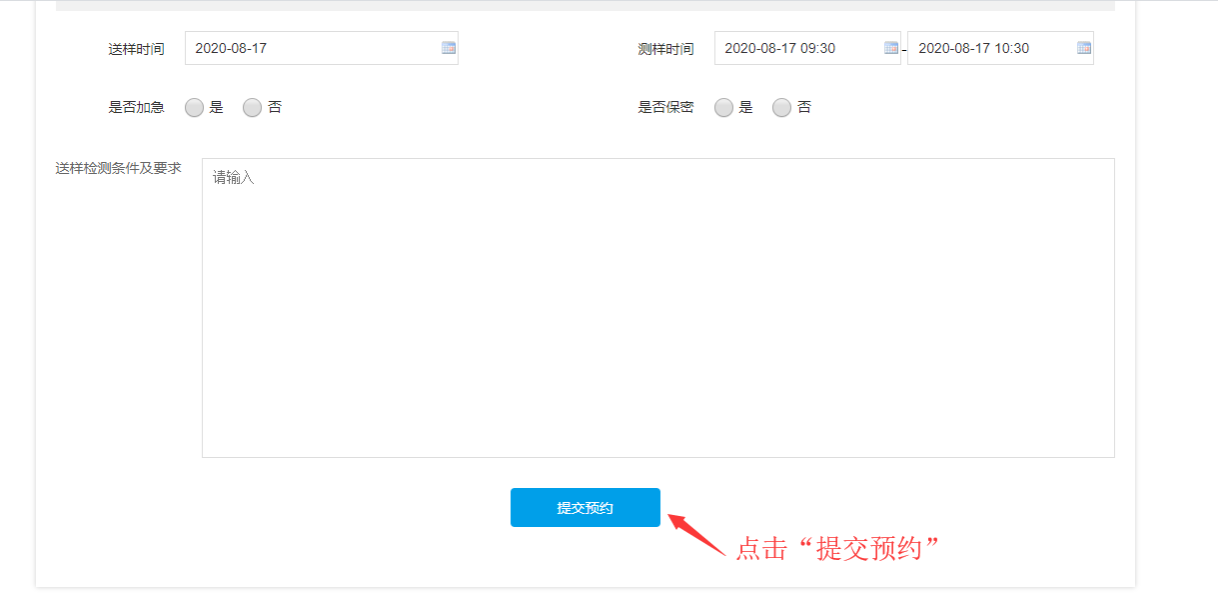
Task: Click the 测样时间 label
Action: 665,49
